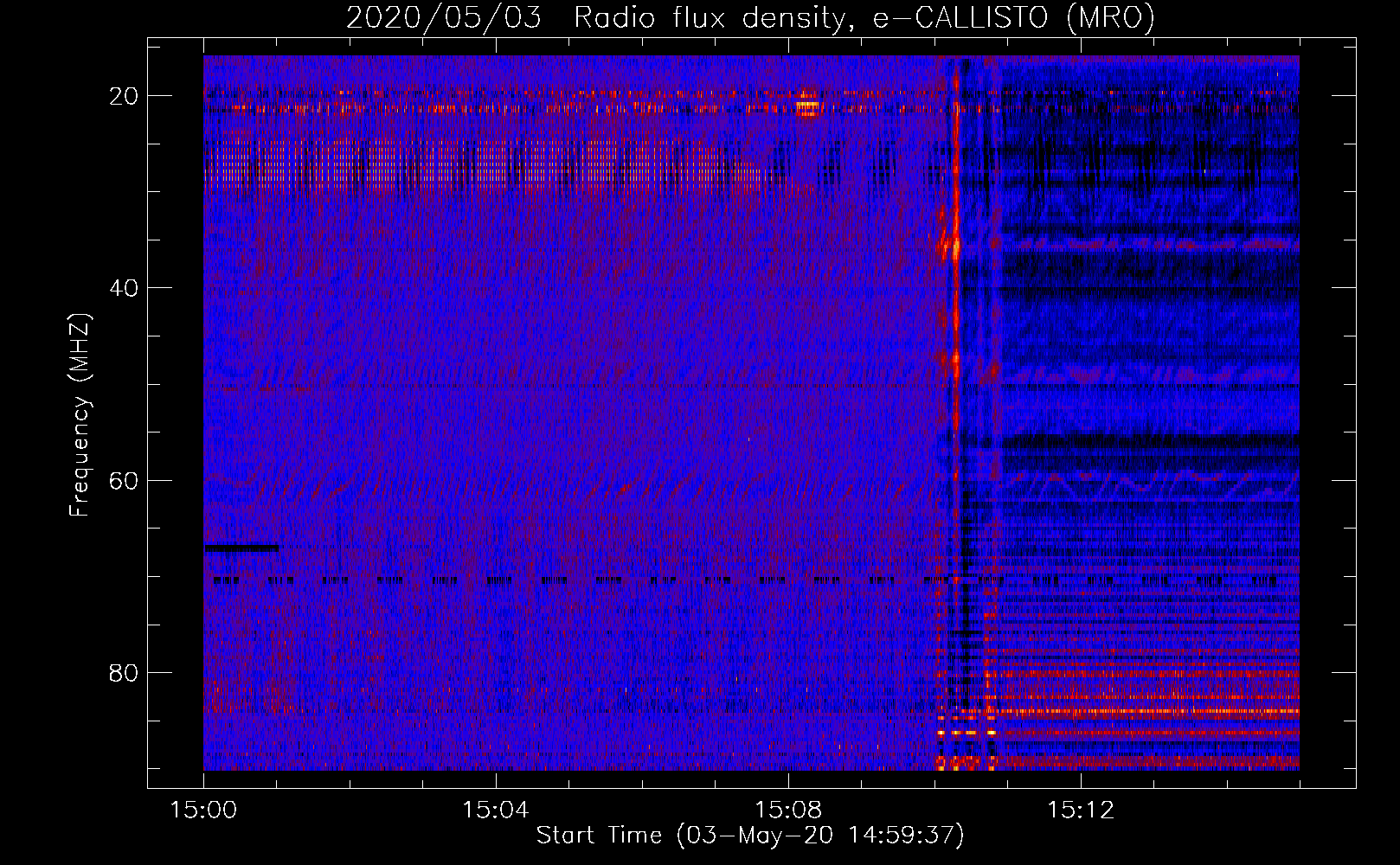Click the "Frequency (MHZ)" axis label
The image size is (1400, 865).
point(80,414)
